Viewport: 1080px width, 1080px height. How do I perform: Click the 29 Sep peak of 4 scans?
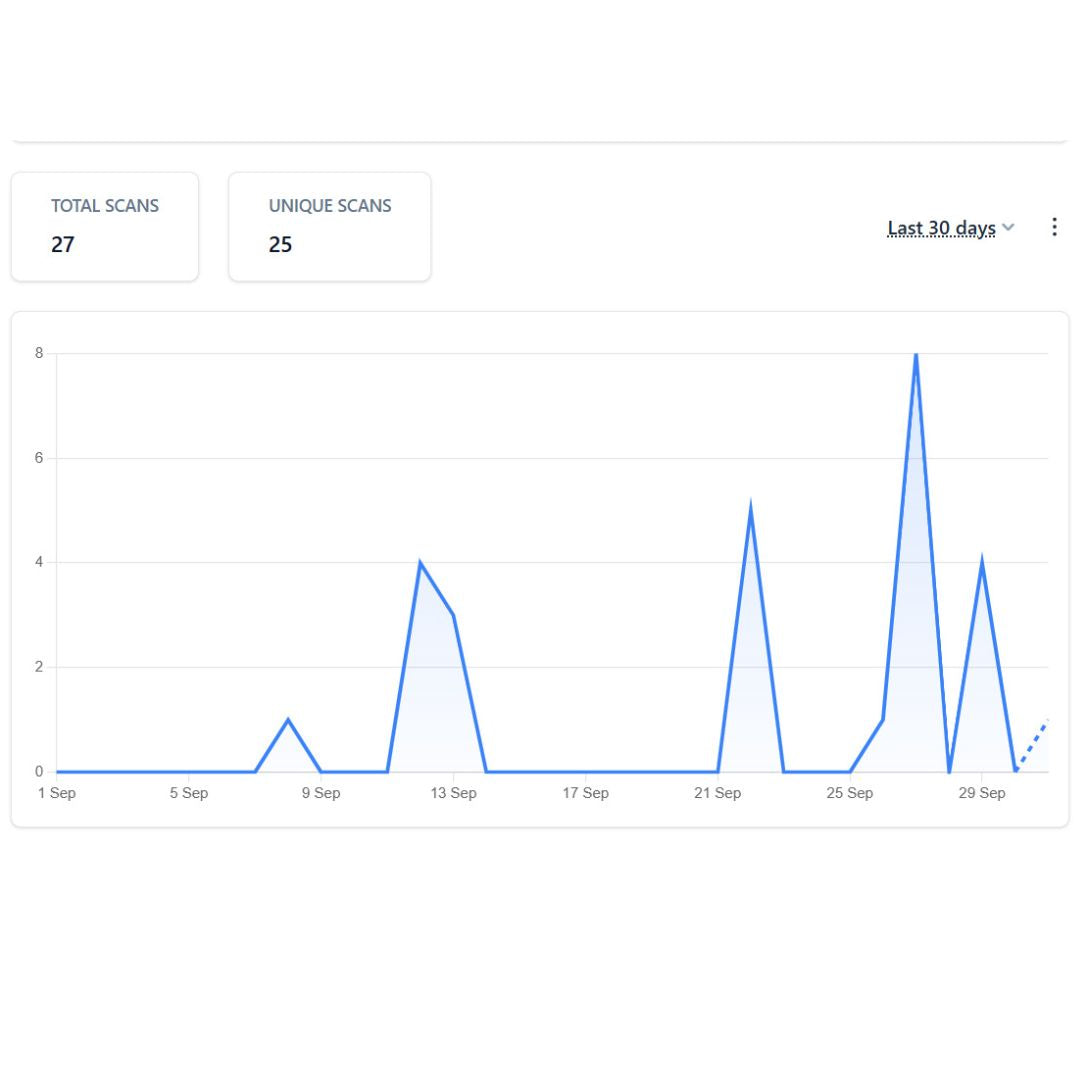pos(982,563)
